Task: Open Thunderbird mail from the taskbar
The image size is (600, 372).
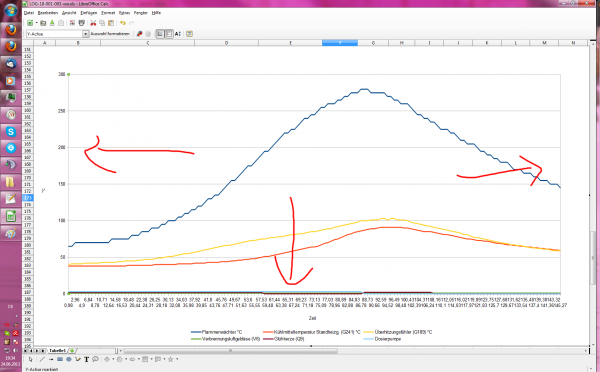Action: click(x=11, y=63)
